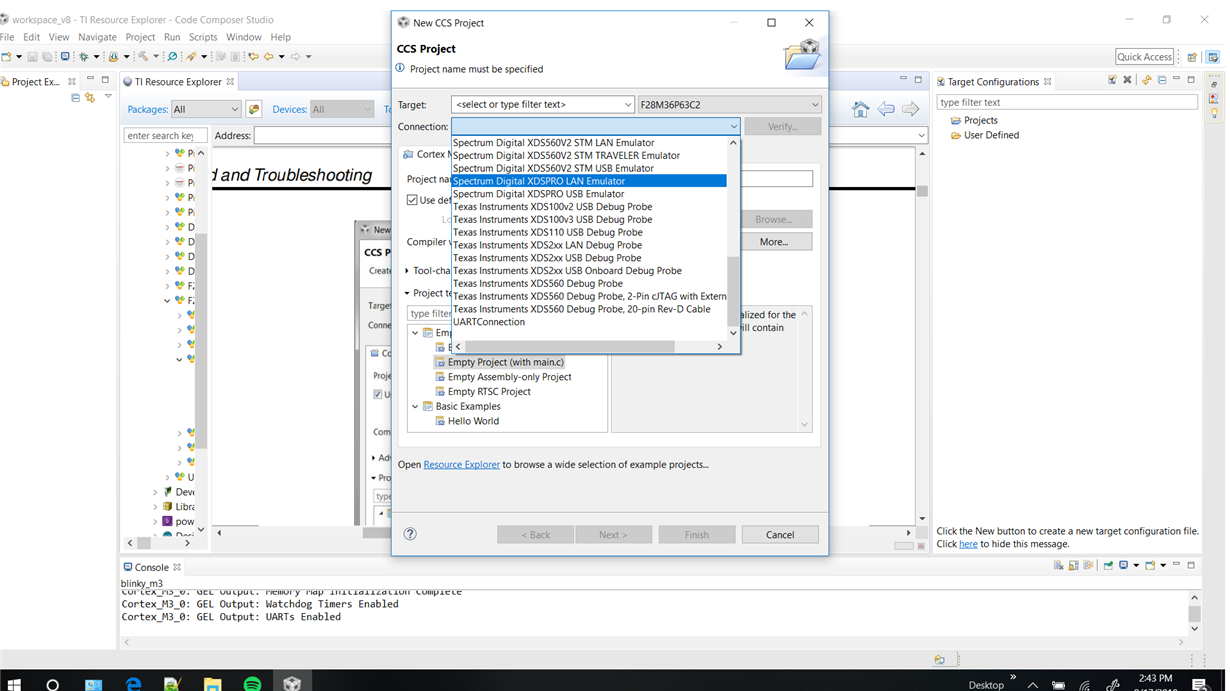1230x691 pixels.
Task: Click back arrow in Resource Explorer
Action: tap(886, 109)
